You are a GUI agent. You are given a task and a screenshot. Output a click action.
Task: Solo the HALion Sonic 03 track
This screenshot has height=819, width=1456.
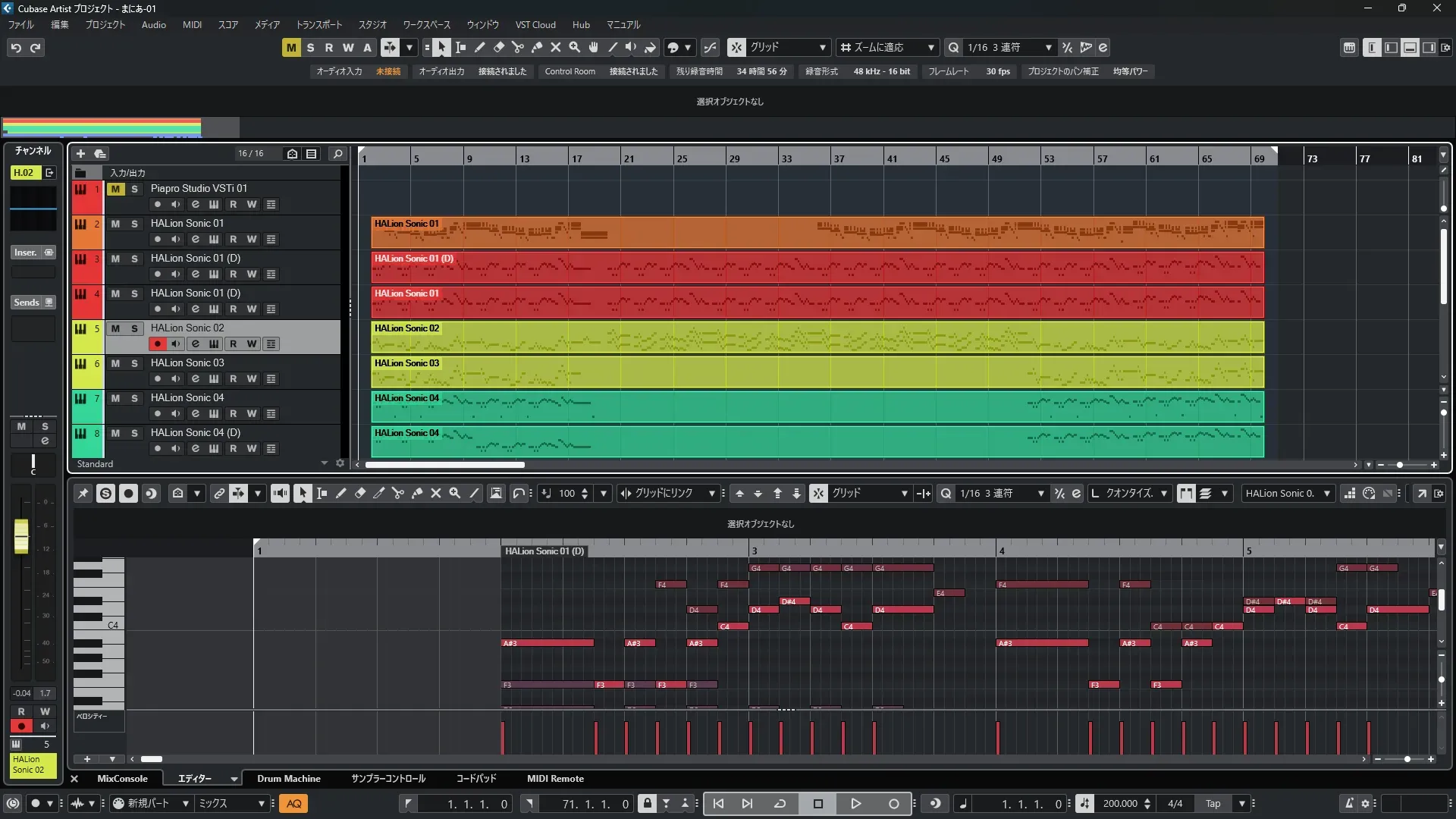134,363
